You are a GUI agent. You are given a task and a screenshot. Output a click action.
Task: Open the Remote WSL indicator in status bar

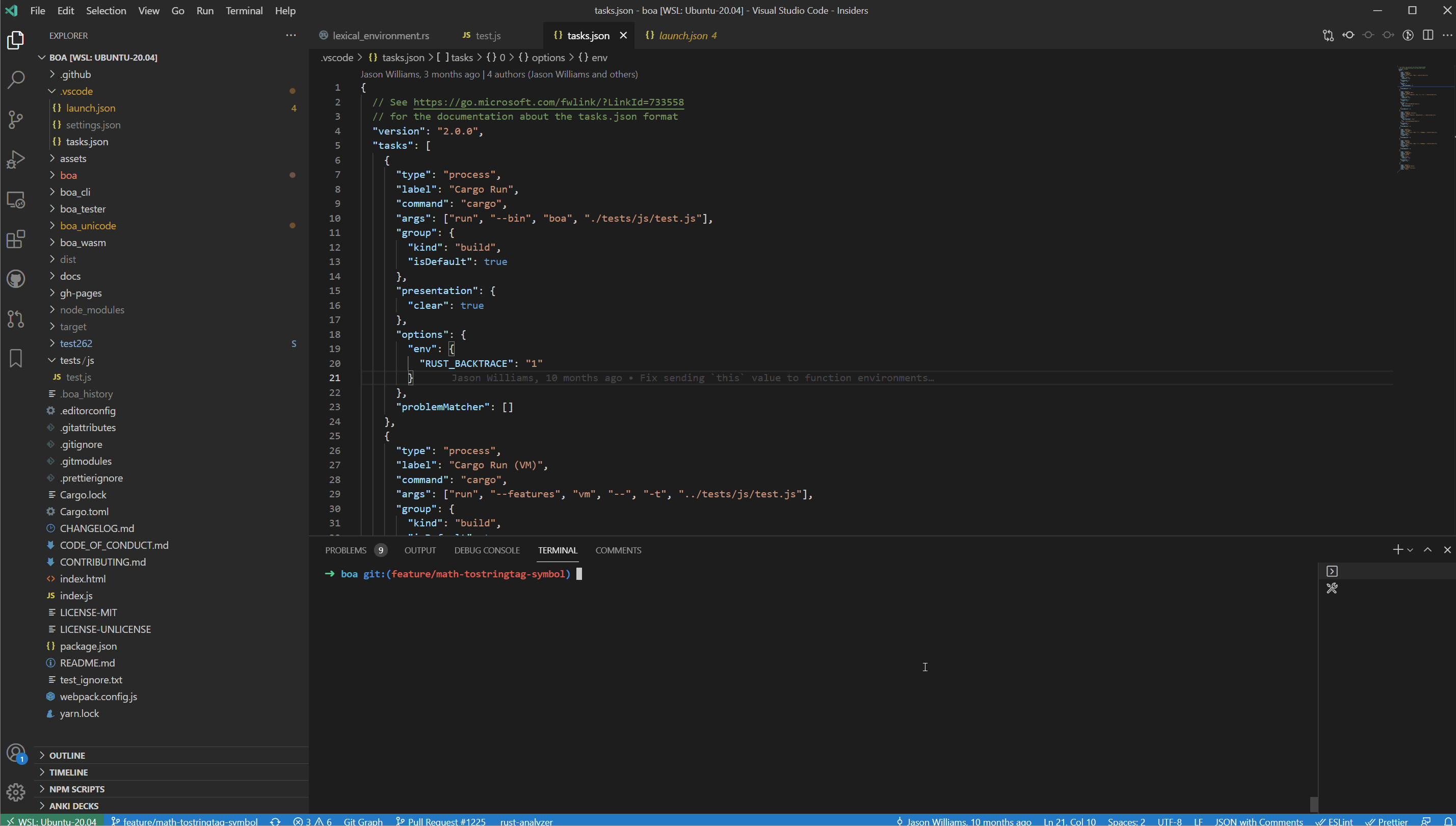[50, 821]
